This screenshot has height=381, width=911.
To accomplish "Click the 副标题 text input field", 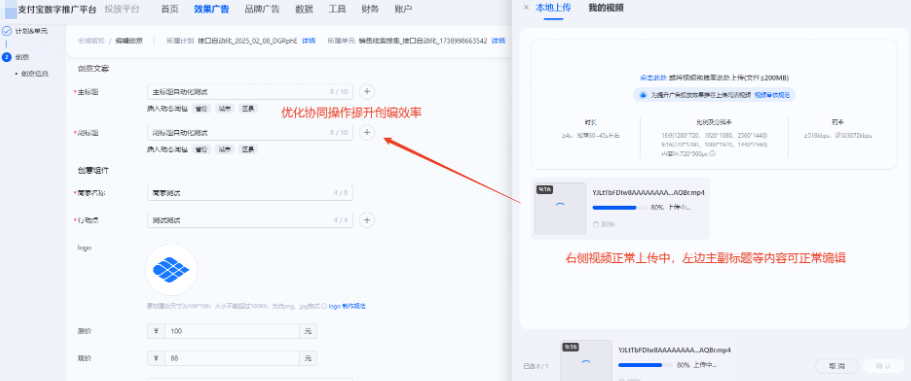I will (x=250, y=133).
